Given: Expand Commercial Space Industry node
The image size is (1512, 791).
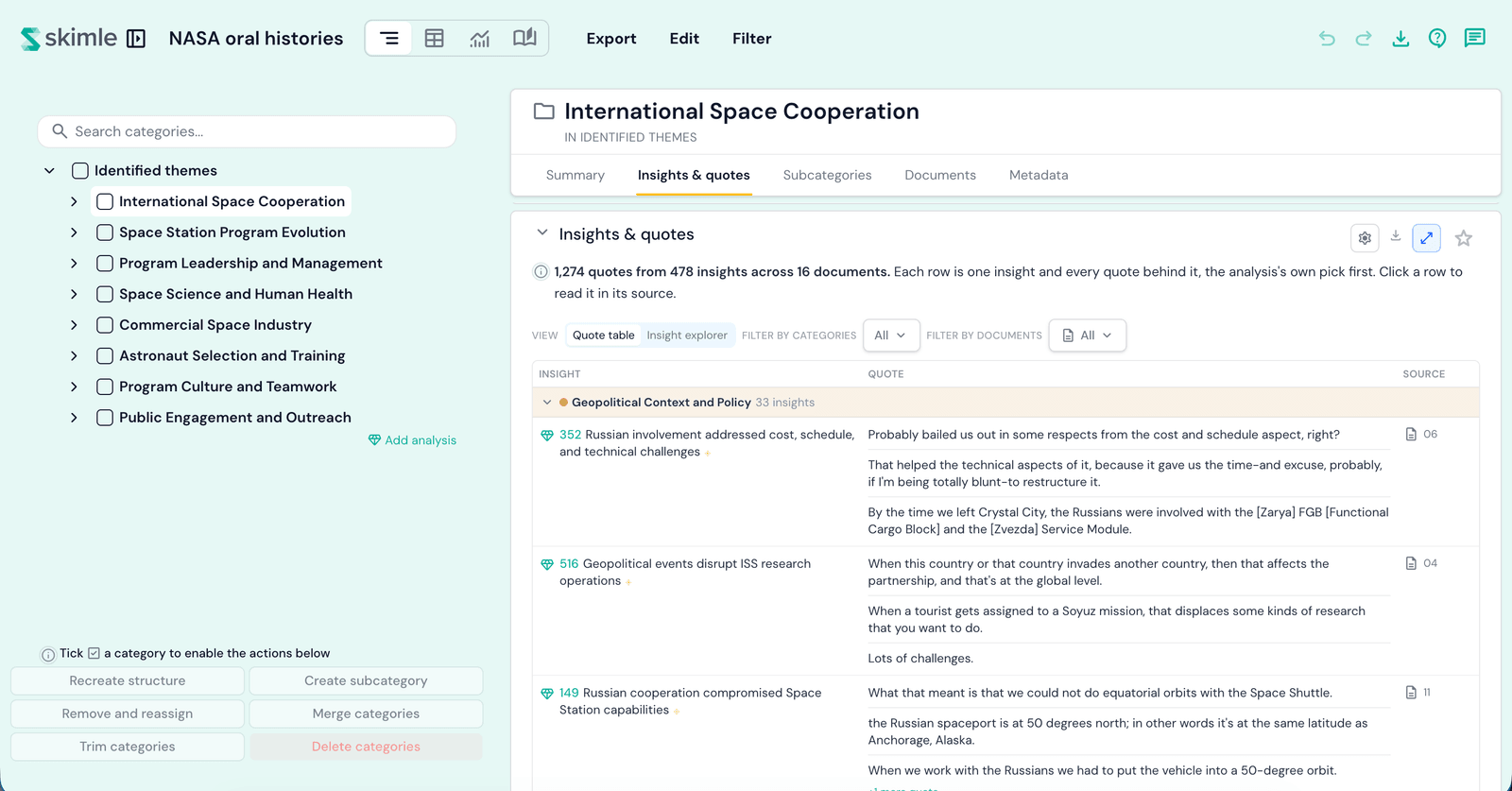Looking at the screenshot, I should (x=74, y=325).
